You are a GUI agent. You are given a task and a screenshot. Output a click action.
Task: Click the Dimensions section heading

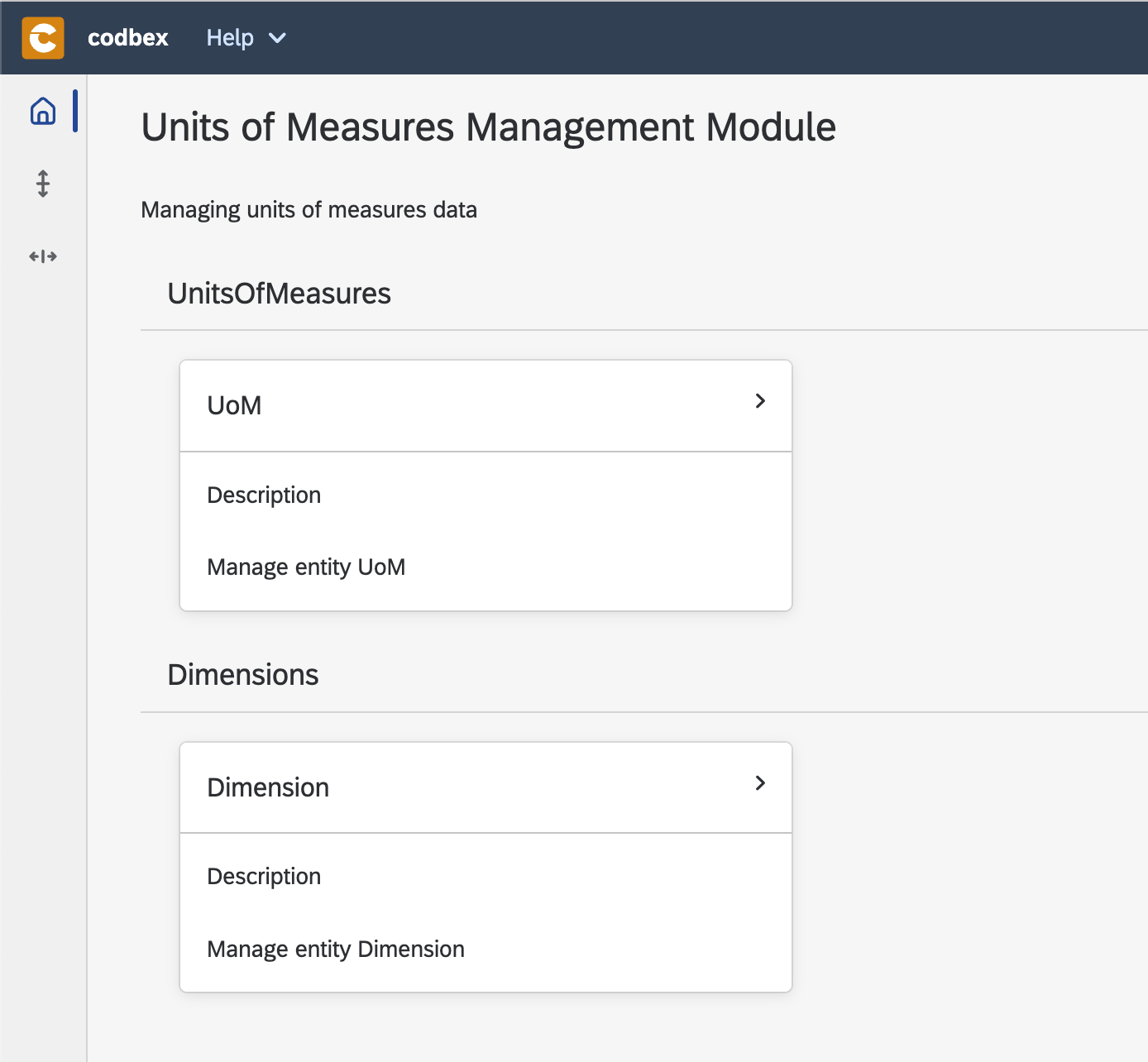[x=243, y=675]
